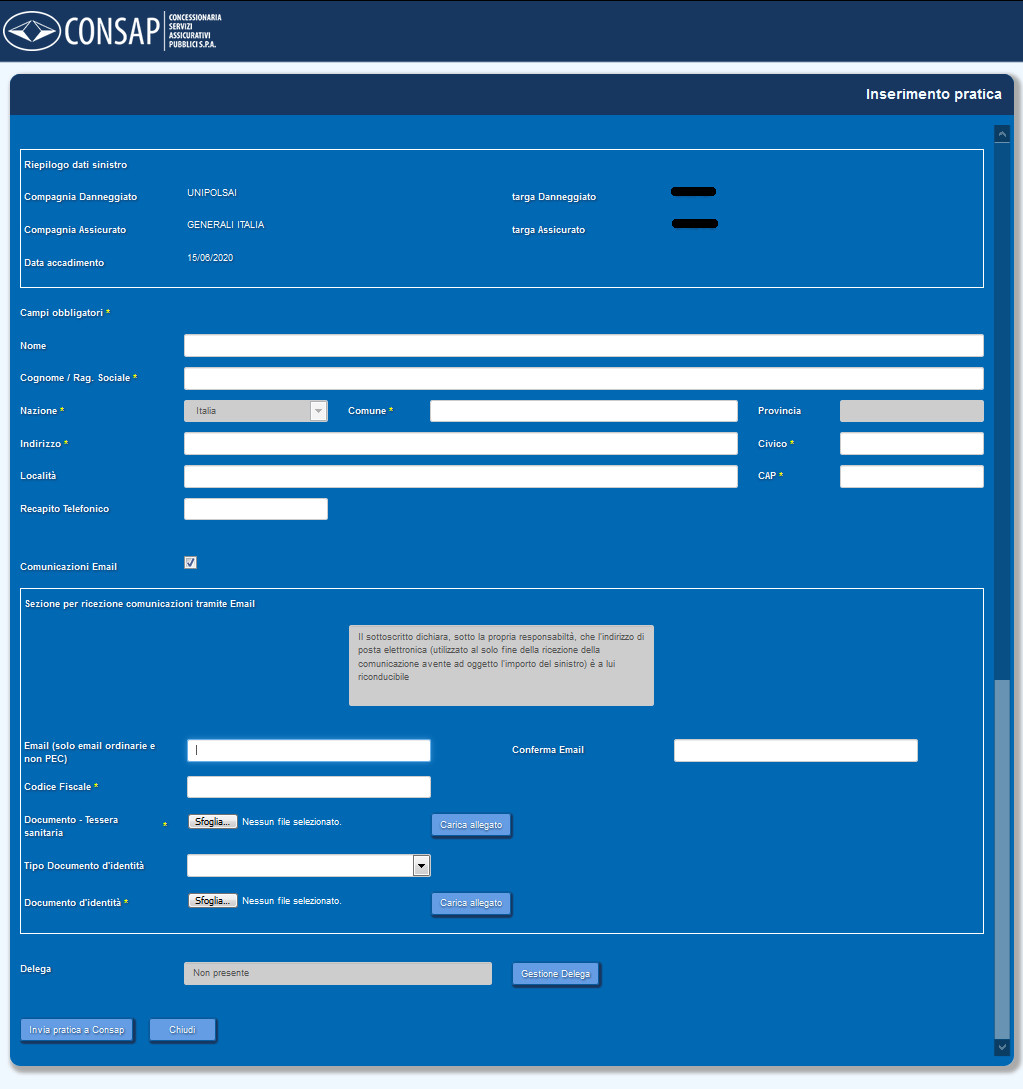Click the 'GENERALI ITALIA' value
This screenshot has width=1023, height=1089.
click(226, 224)
